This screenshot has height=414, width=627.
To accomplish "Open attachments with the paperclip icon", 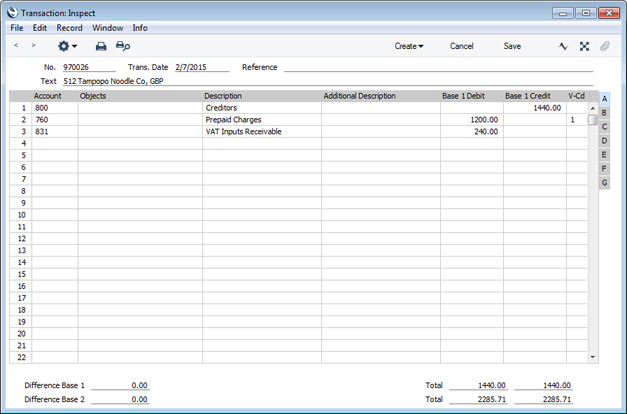I will pyautogui.click(x=605, y=46).
